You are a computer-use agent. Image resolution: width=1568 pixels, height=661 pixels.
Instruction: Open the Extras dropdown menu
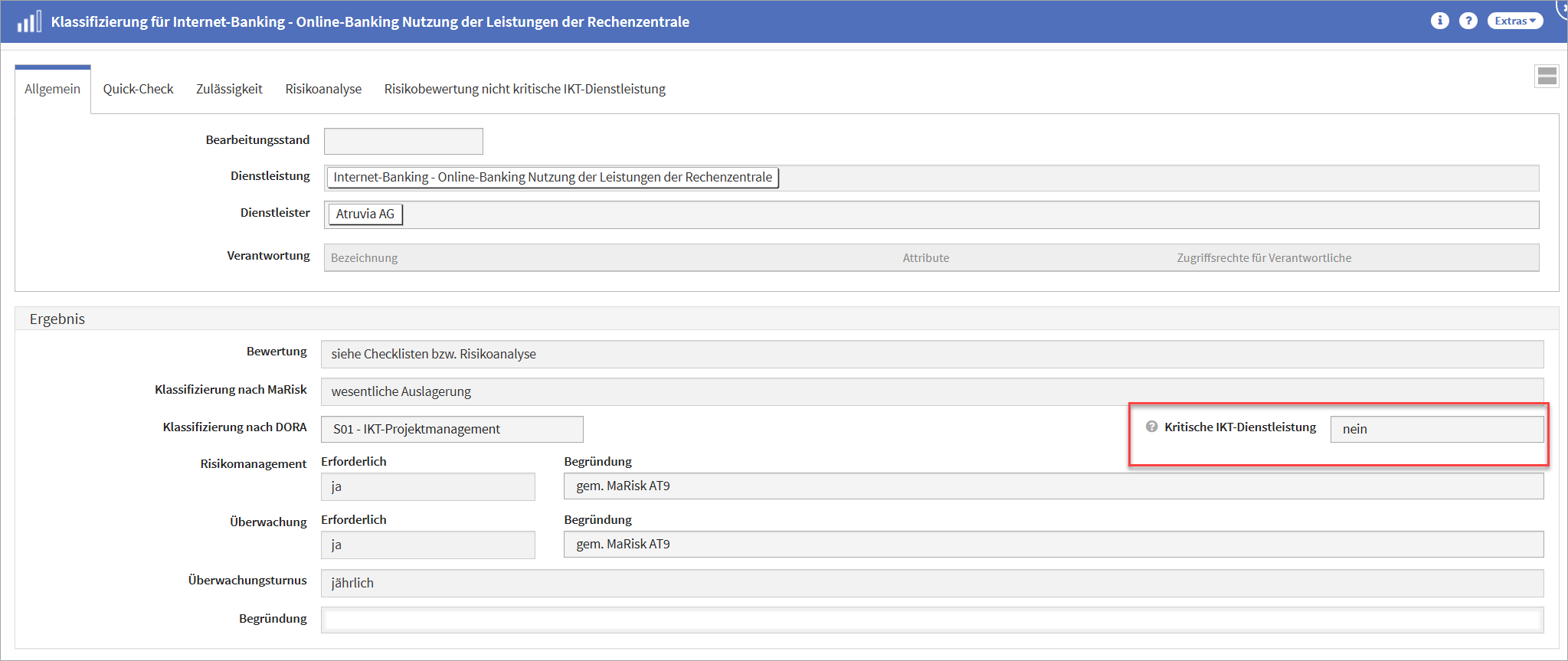click(x=1514, y=21)
